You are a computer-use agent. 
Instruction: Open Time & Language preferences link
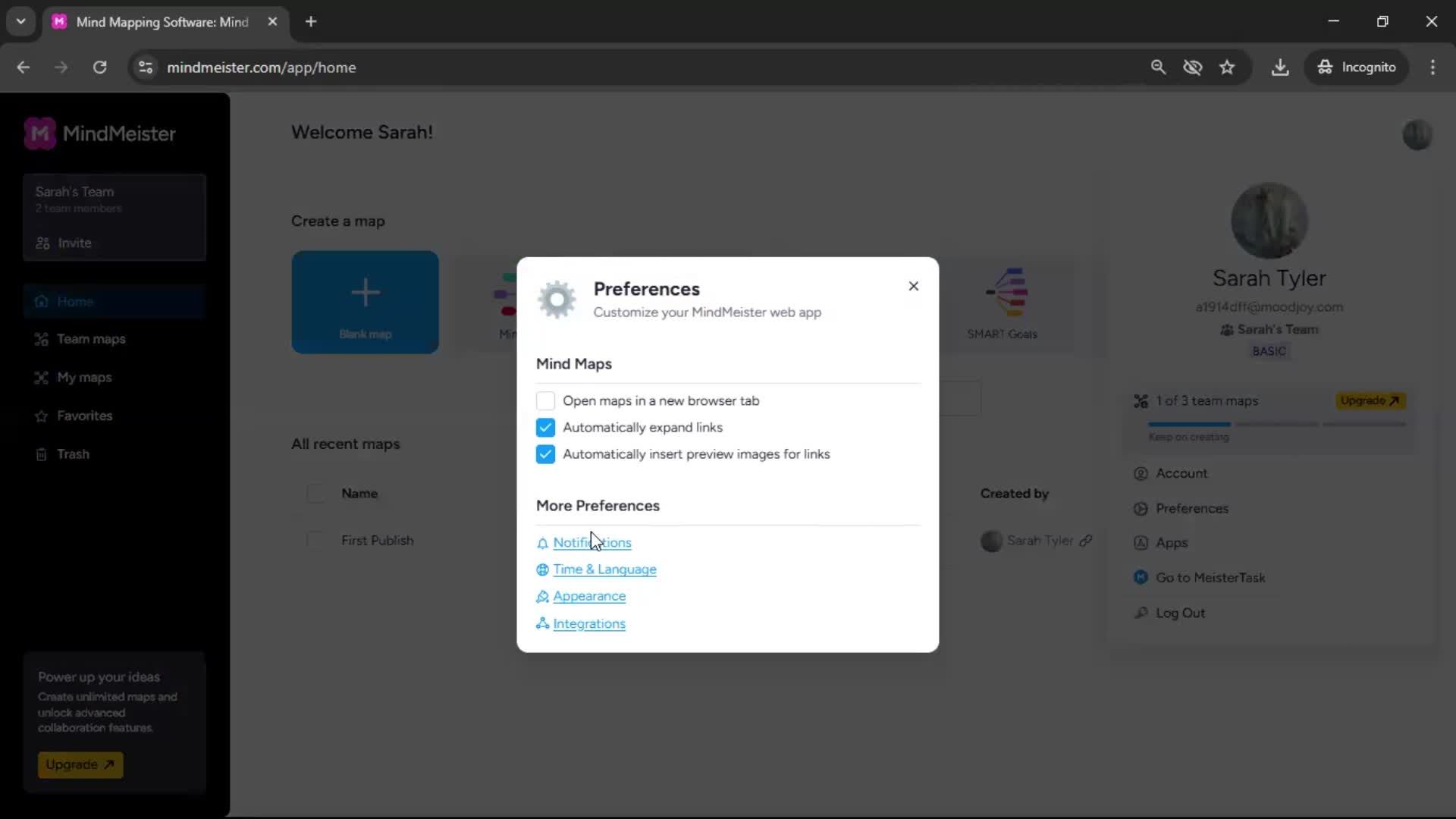tap(604, 570)
